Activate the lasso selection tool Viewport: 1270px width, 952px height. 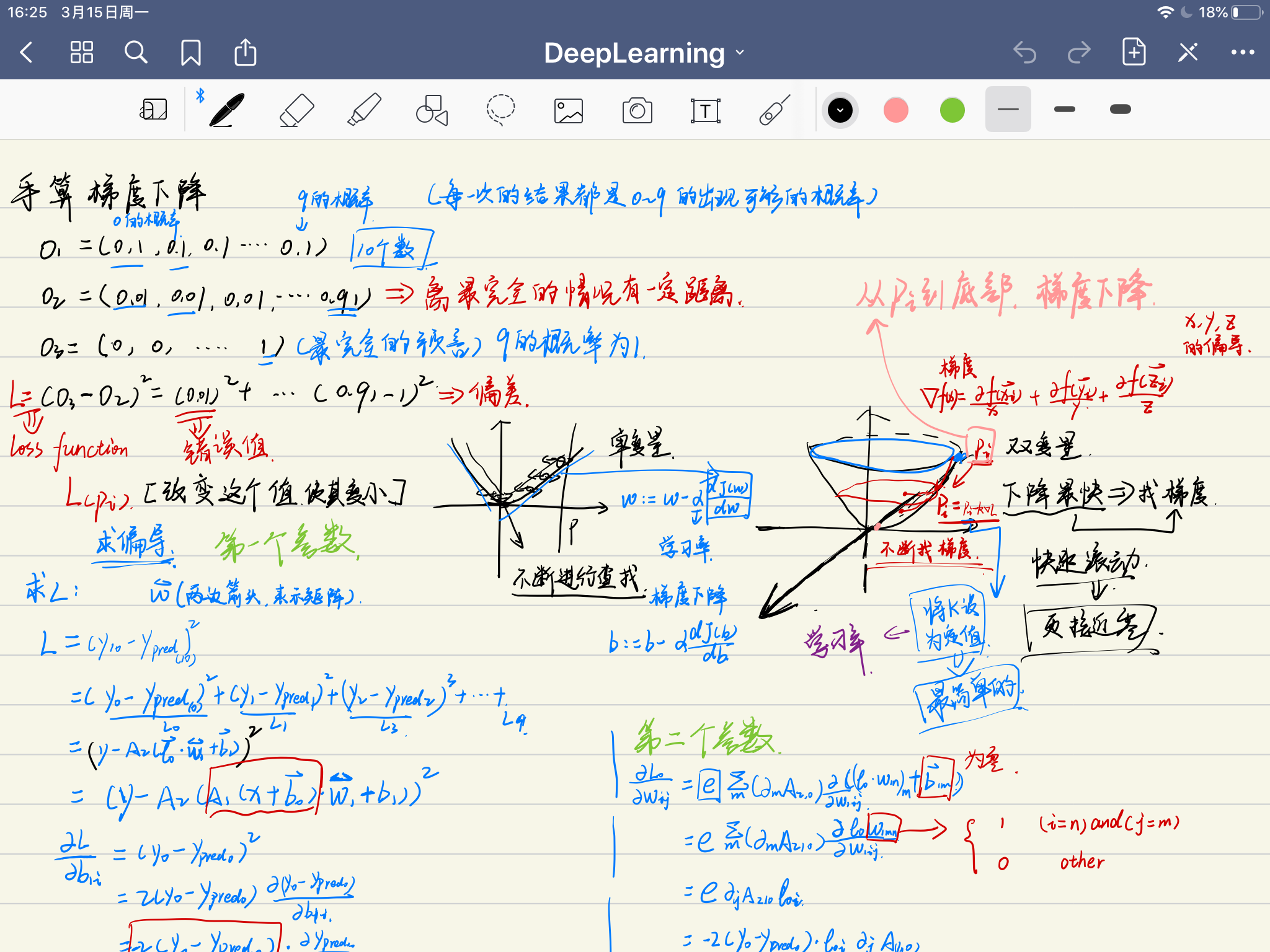500,110
